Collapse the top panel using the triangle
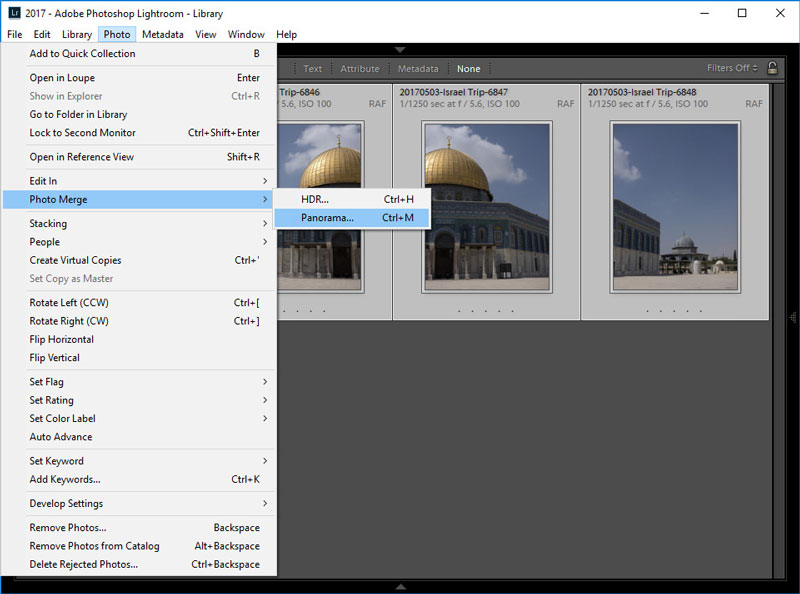The width and height of the screenshot is (800, 594). point(400,49)
